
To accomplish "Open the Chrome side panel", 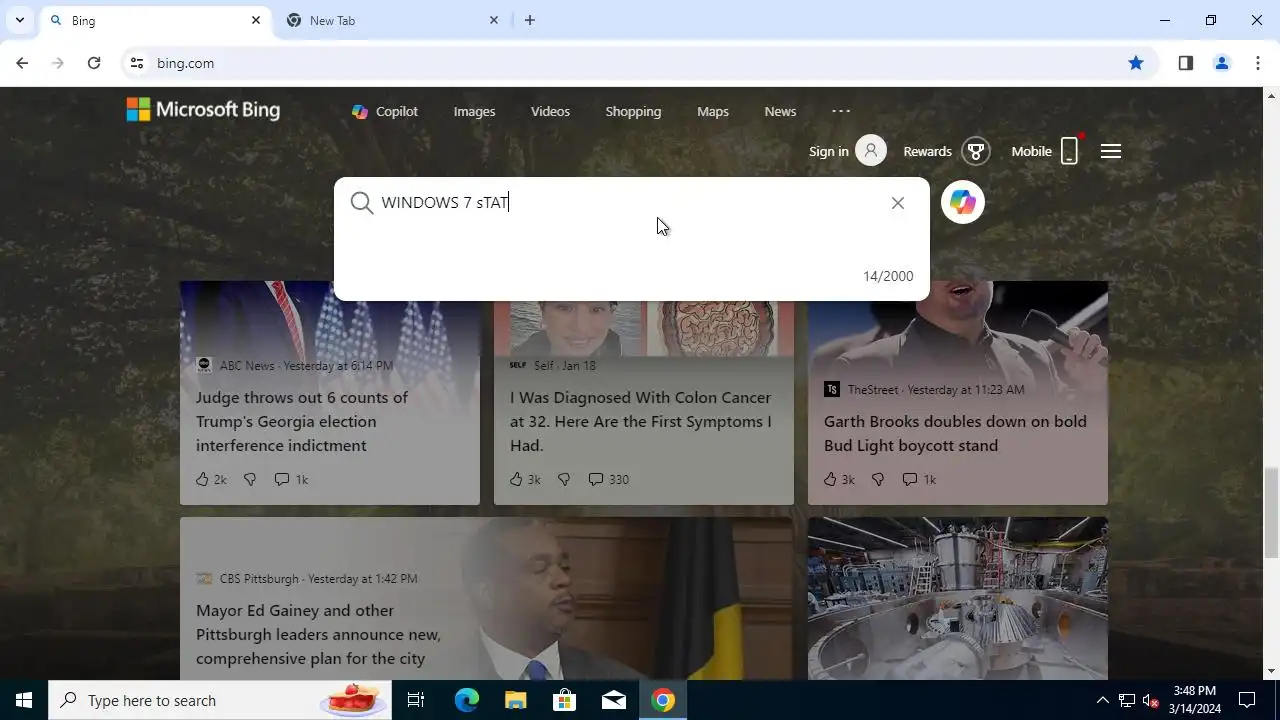I will [1185, 63].
